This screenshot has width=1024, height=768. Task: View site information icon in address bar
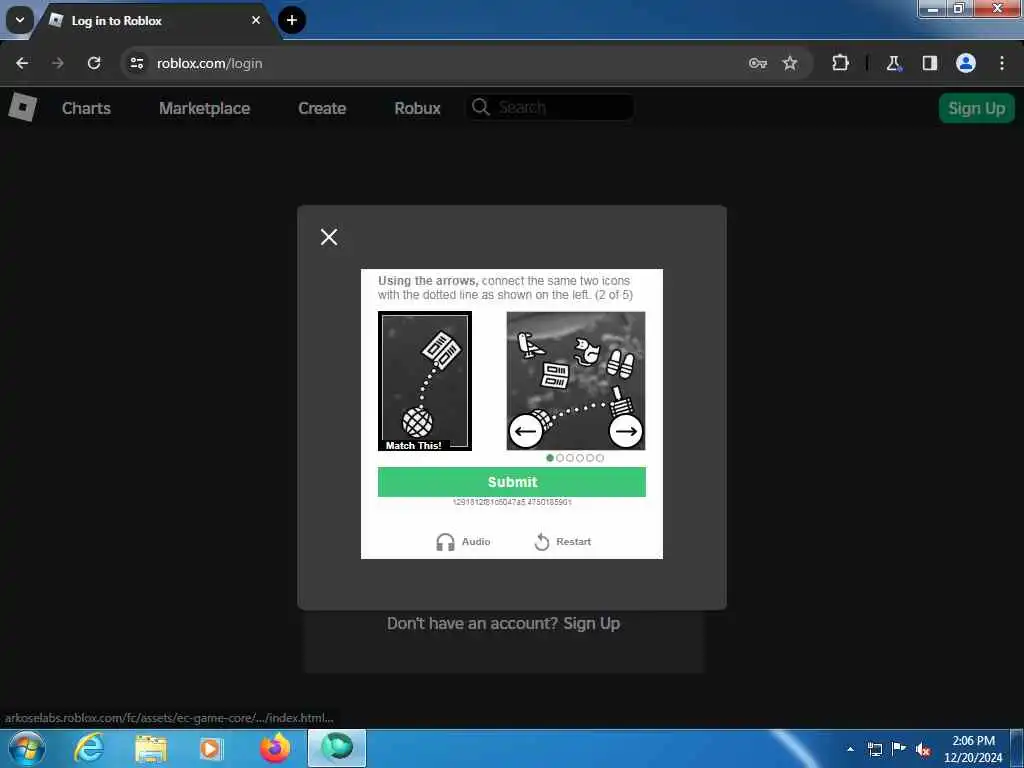[137, 63]
